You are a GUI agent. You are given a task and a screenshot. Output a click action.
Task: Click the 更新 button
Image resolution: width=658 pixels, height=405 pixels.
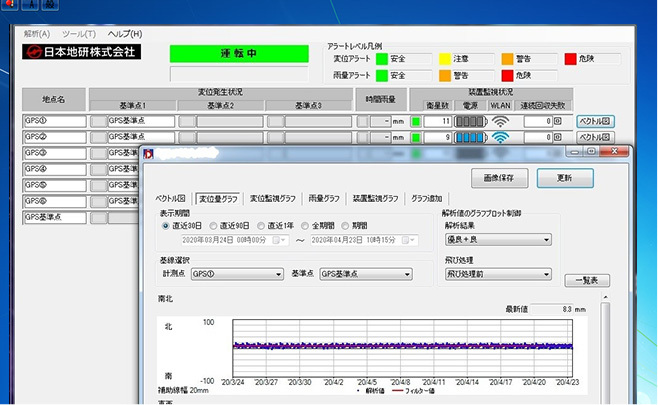coord(565,178)
